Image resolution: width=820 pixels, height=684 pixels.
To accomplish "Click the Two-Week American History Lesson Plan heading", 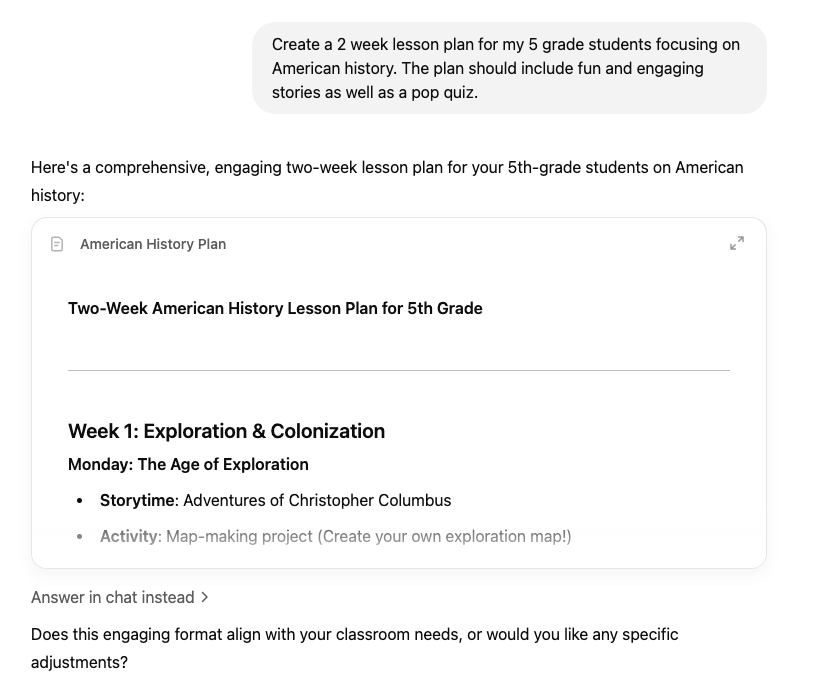I will pyautogui.click(x=275, y=309).
